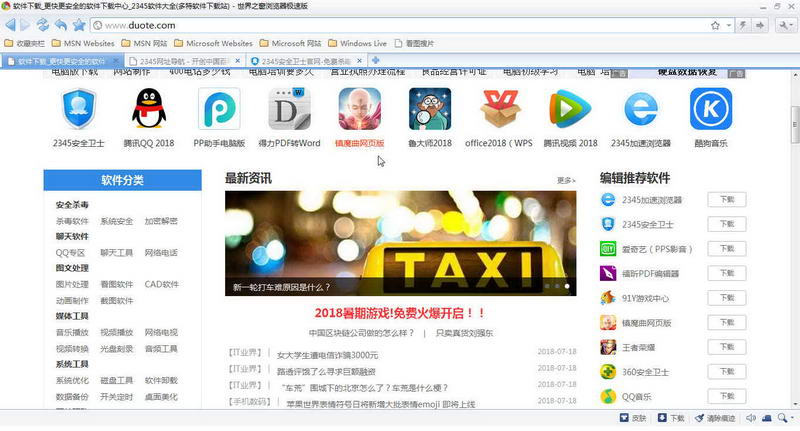Open the Windows Live bookmark folder
The image size is (800, 431).
[357, 43]
